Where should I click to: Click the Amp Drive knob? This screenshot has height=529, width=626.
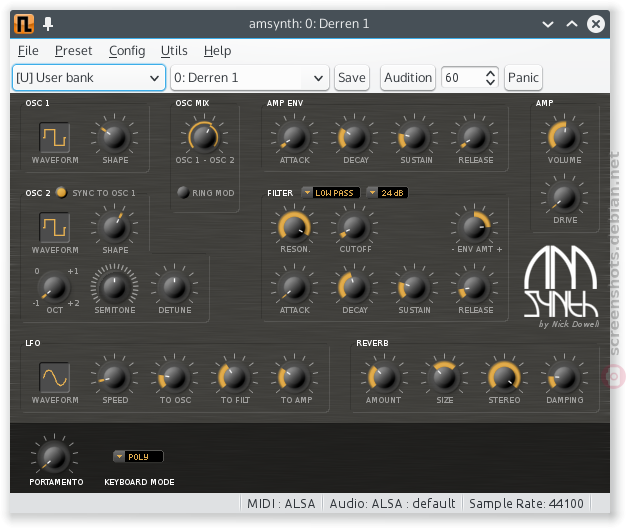(x=564, y=198)
